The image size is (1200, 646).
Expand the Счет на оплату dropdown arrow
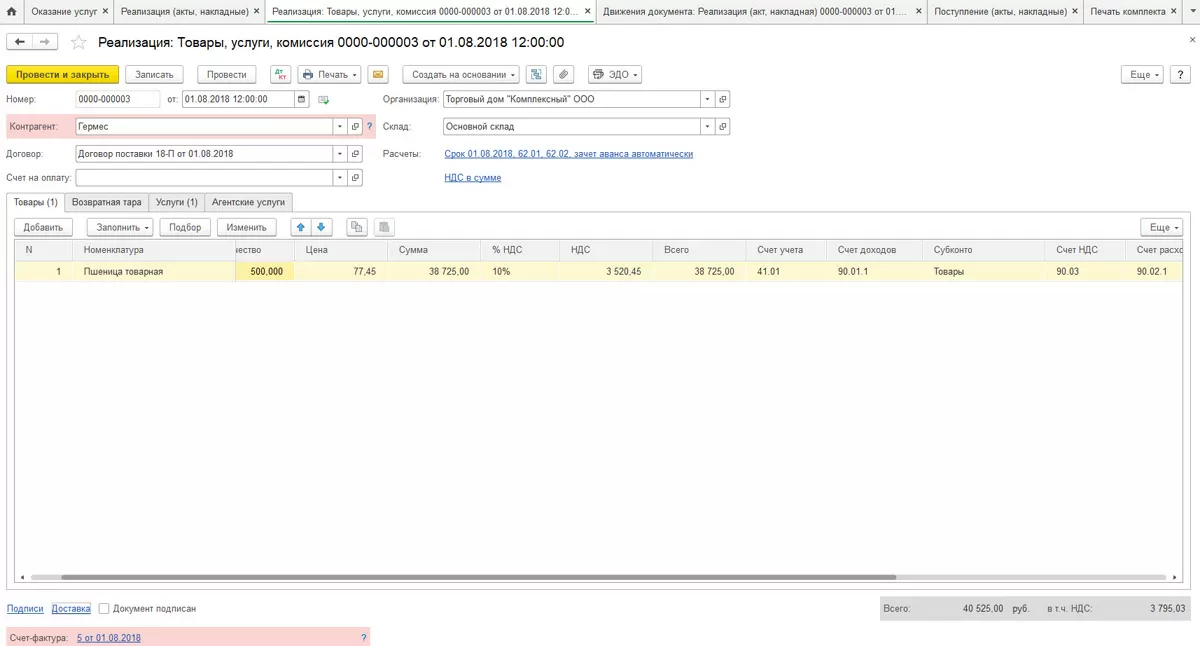[340, 177]
